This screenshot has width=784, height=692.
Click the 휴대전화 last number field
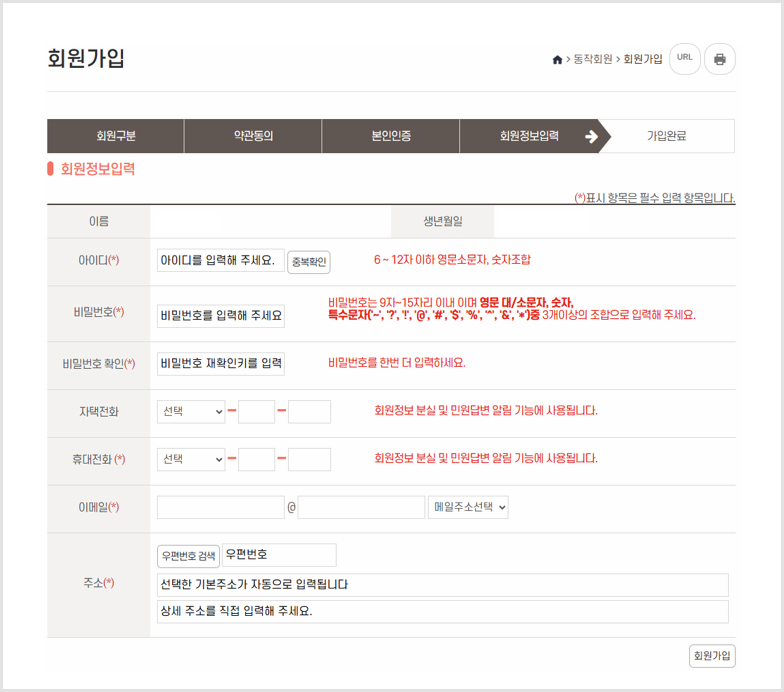(x=309, y=459)
